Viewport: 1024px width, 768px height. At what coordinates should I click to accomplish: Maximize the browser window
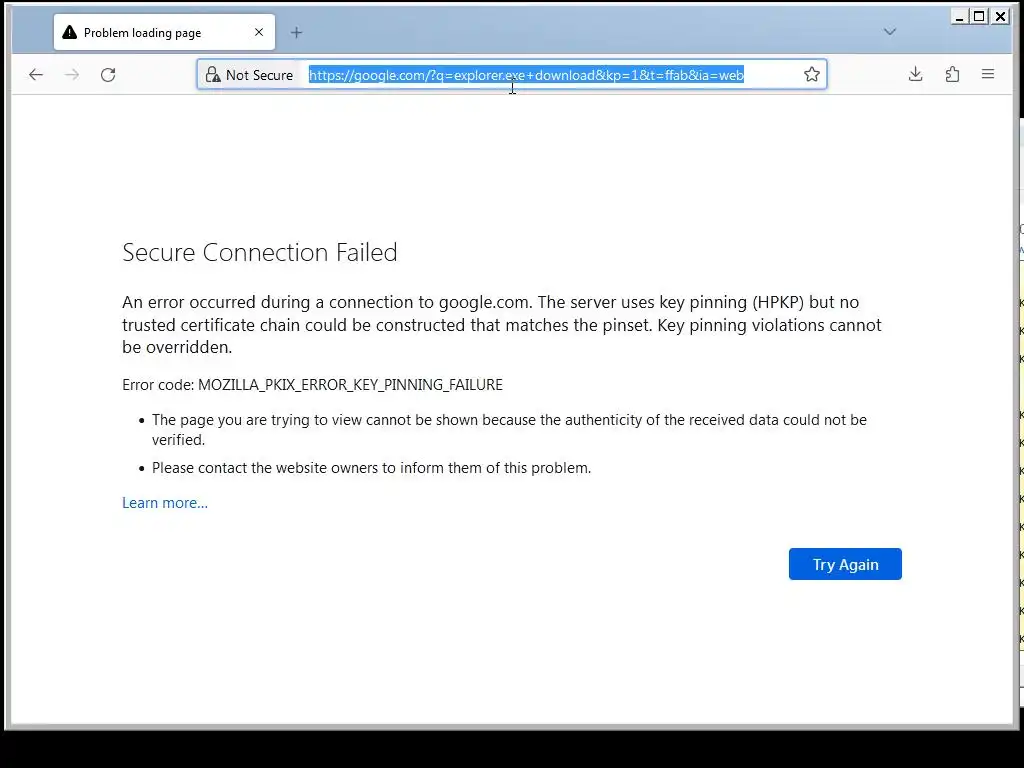980,16
